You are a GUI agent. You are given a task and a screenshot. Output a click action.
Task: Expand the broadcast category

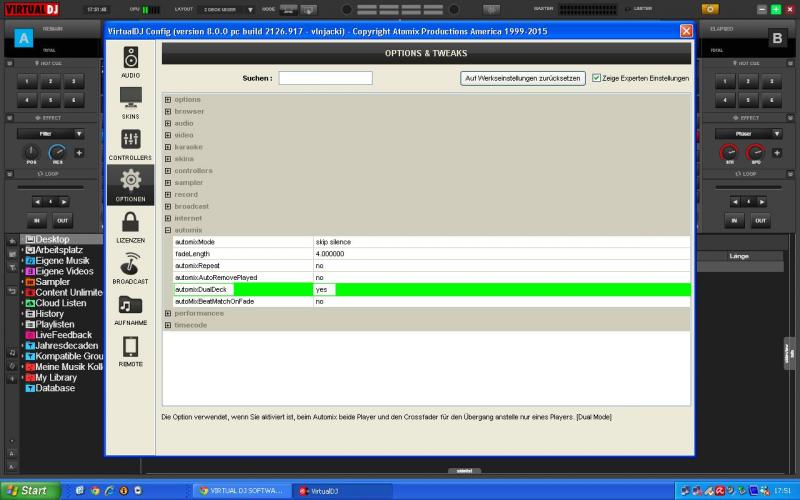click(x=168, y=207)
